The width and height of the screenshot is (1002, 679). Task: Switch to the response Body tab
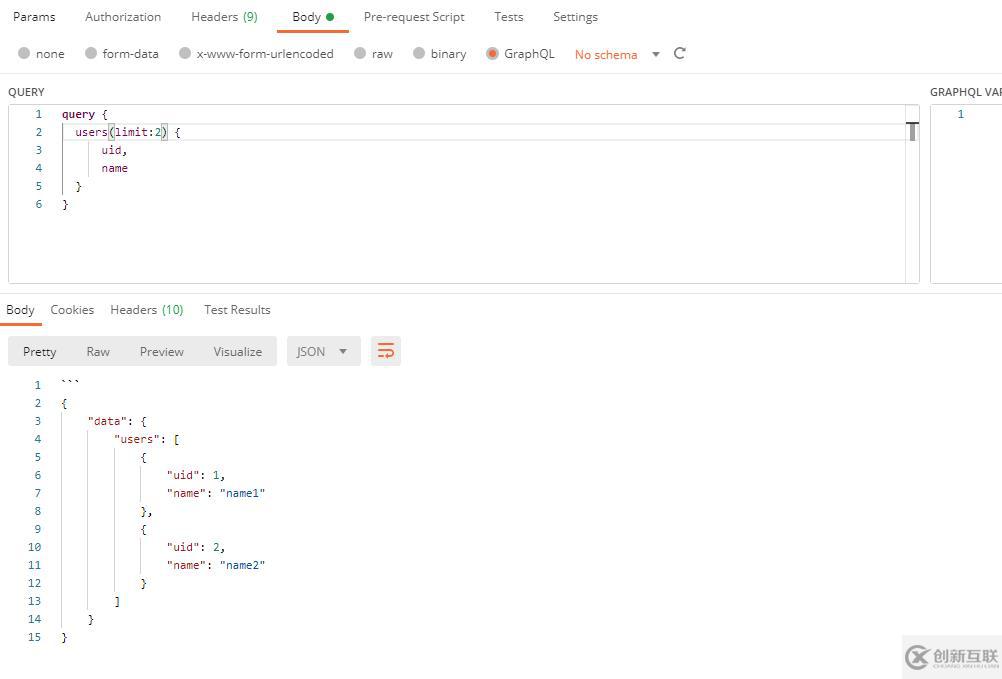(20, 310)
